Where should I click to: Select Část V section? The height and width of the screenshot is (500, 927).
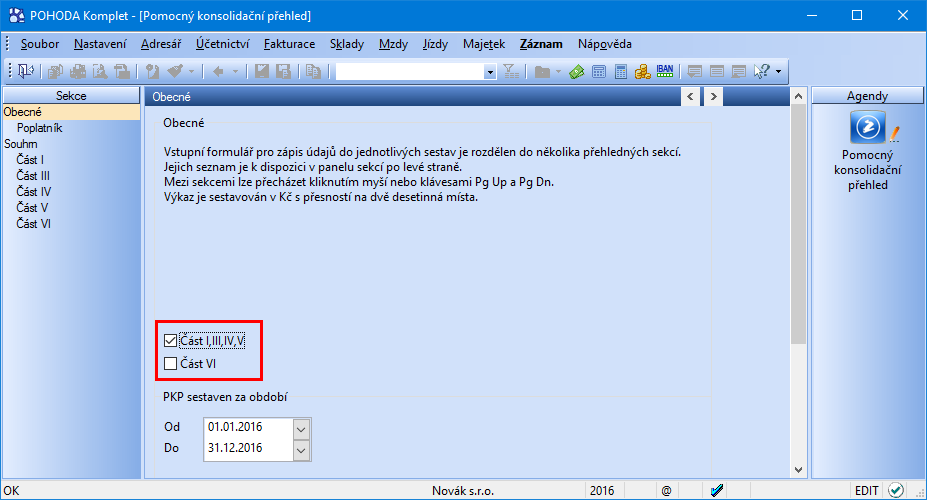coord(32,207)
